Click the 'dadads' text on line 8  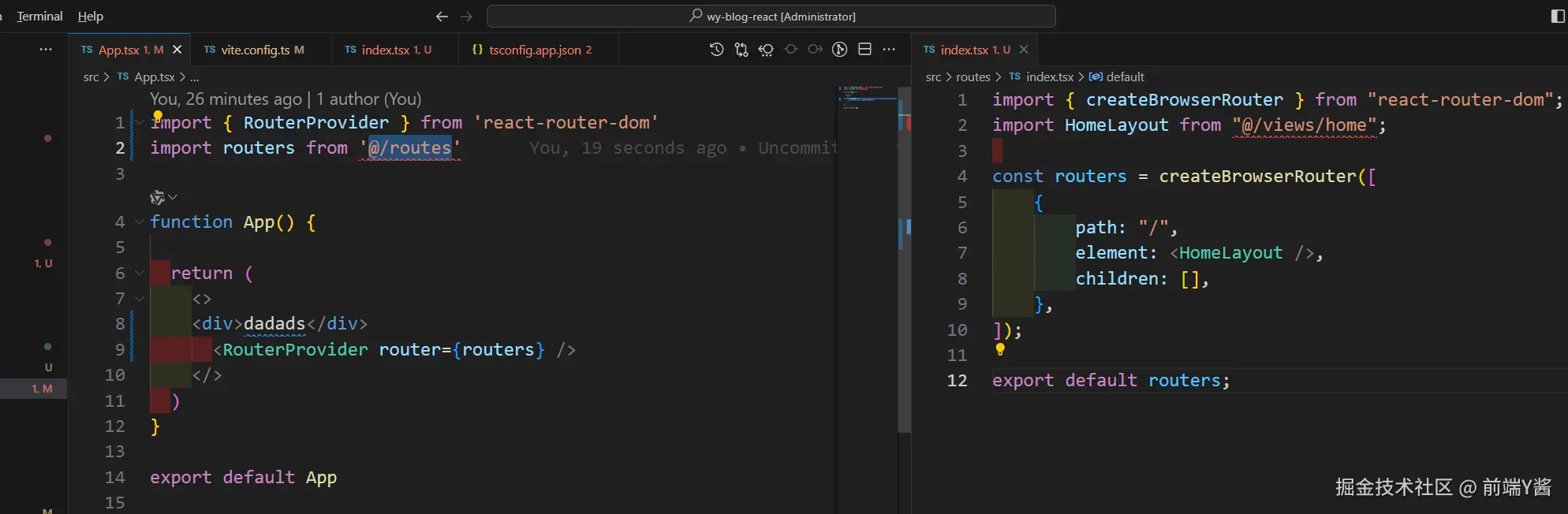pos(274,324)
